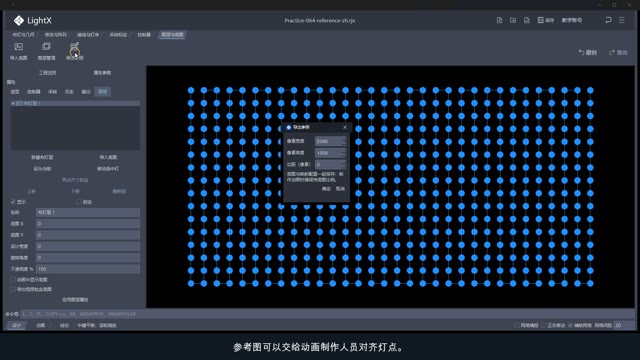Toggle the 网格捕捉 grid snap checkbox
This screenshot has width=640, height=360.
(x=517, y=325)
